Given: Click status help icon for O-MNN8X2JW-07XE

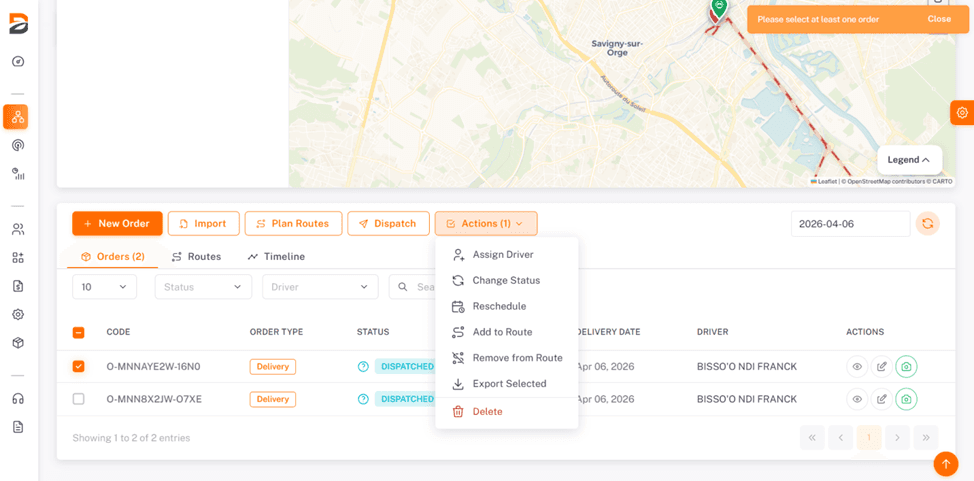Looking at the screenshot, I should (x=363, y=399).
